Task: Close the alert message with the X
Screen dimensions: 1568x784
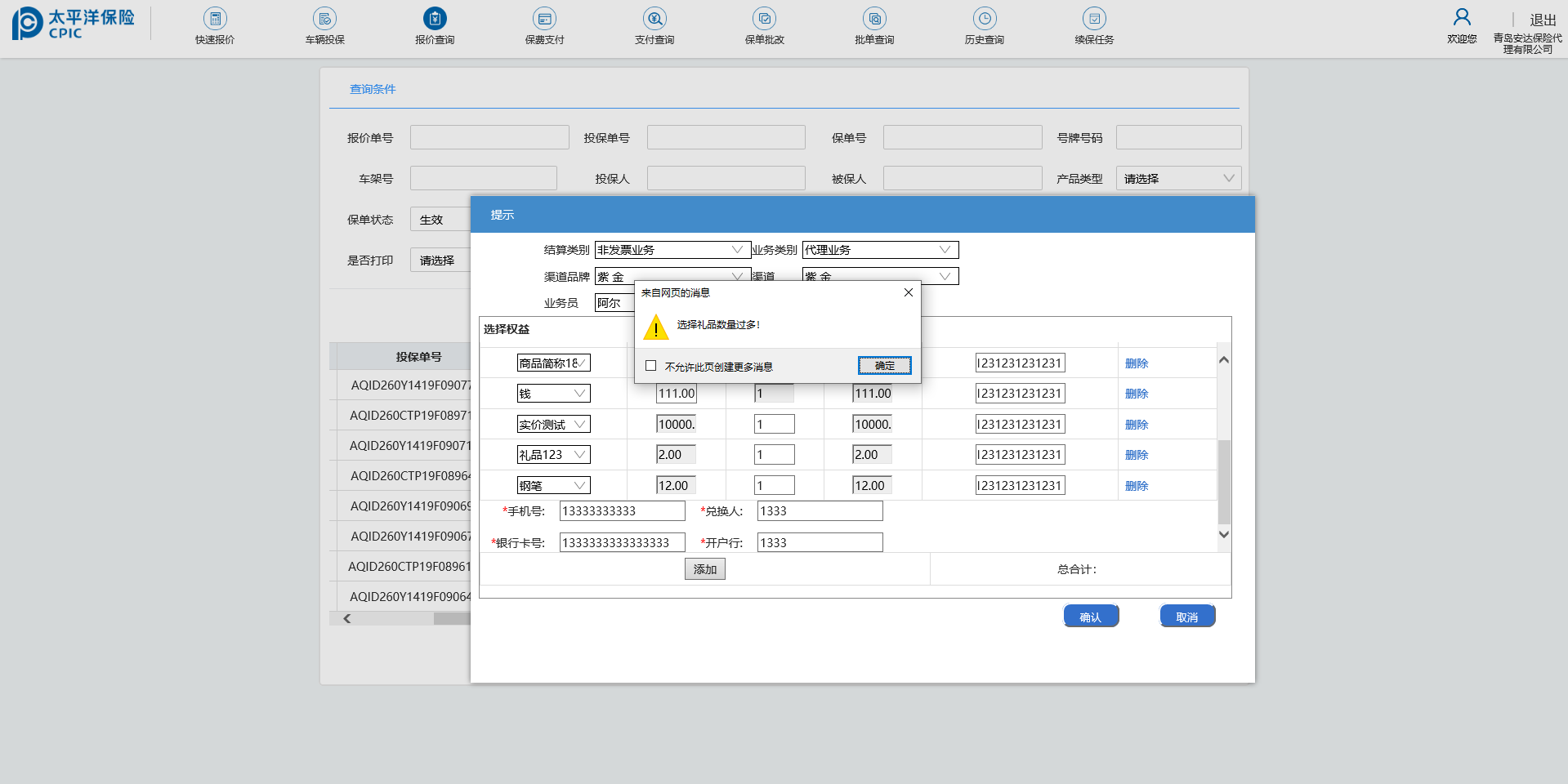Action: [x=908, y=292]
